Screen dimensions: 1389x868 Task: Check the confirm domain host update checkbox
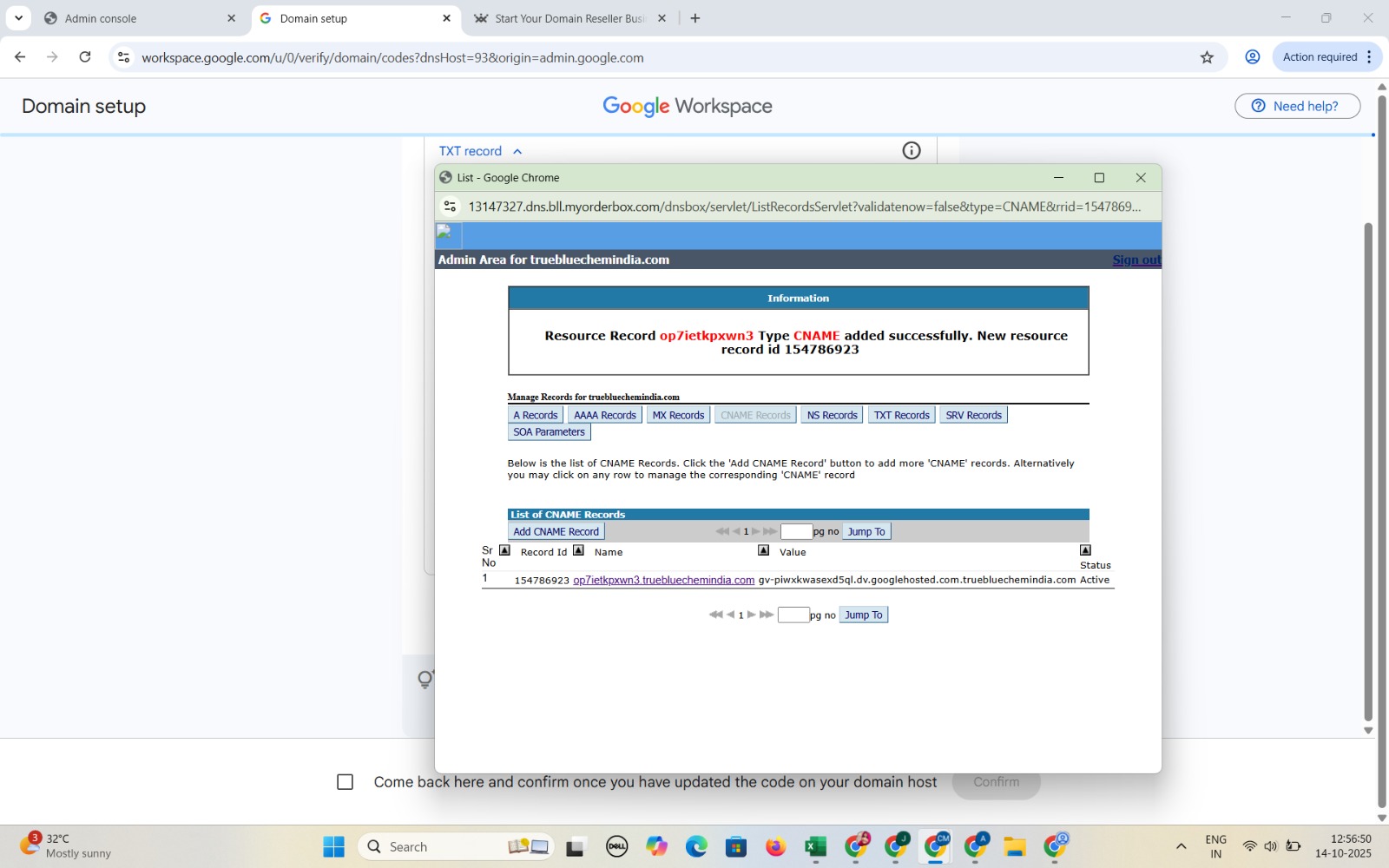click(345, 782)
